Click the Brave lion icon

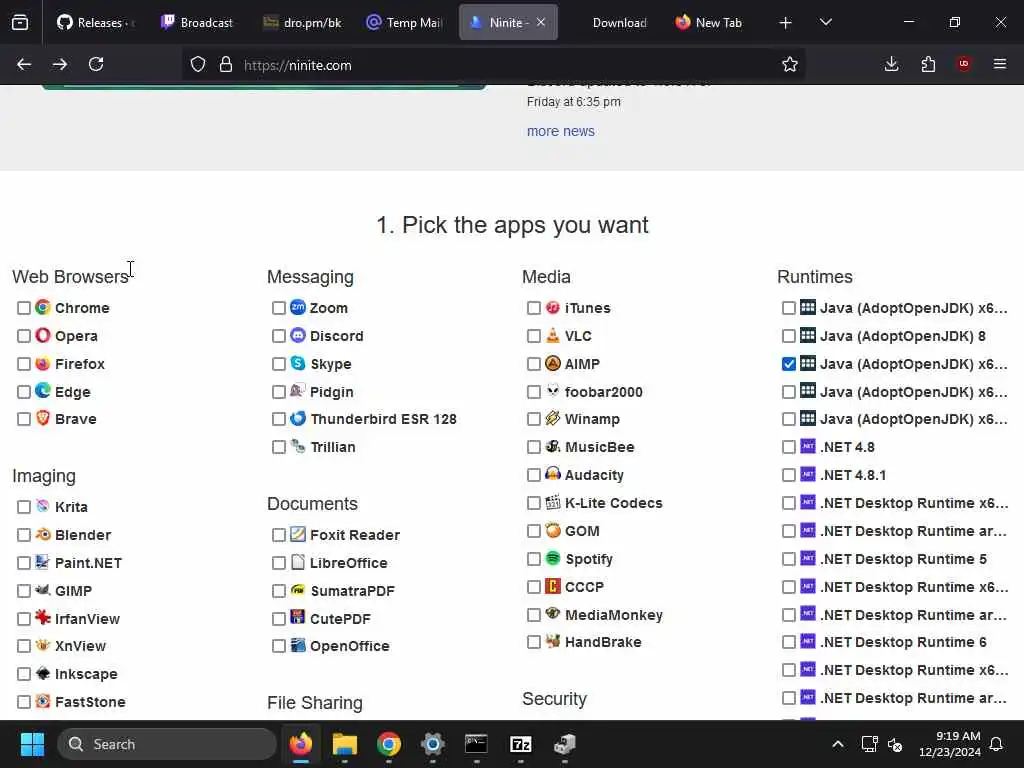pos(43,418)
